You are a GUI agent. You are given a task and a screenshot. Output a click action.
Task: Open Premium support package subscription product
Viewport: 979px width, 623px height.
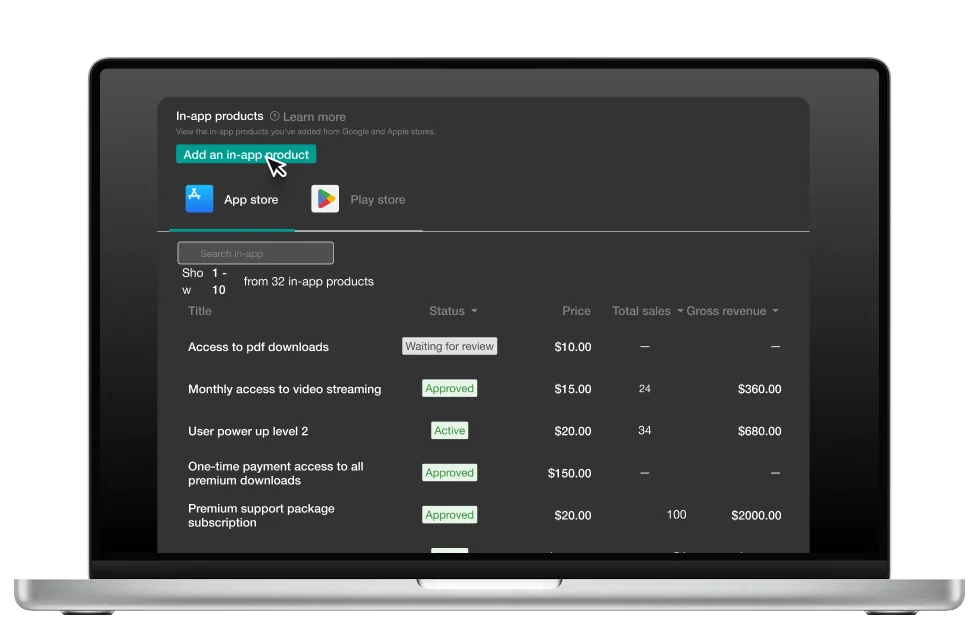261,515
